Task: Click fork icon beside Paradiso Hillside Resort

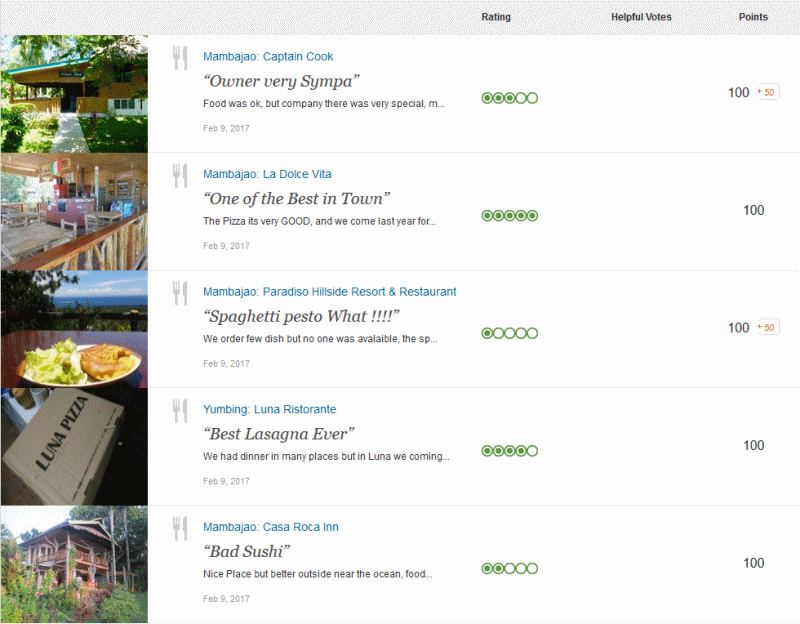Action: point(180,293)
